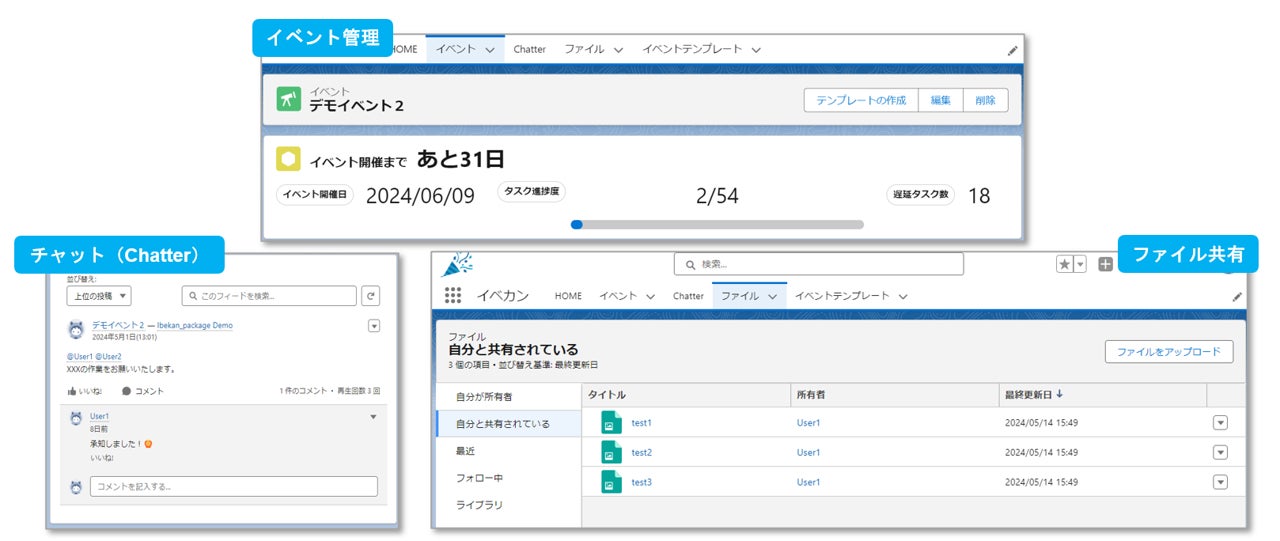Click the global 検索 search box

[x=819, y=264]
